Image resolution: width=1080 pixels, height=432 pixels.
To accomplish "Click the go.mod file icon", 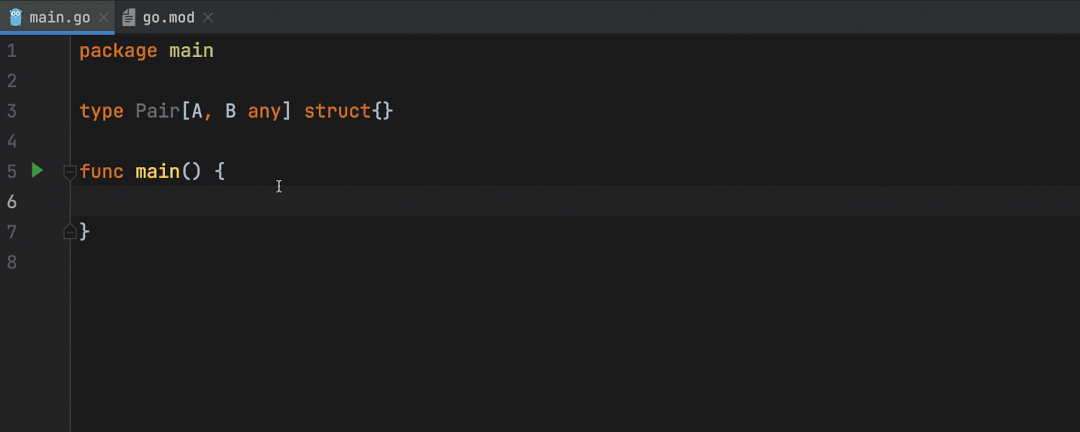I will coord(128,17).
